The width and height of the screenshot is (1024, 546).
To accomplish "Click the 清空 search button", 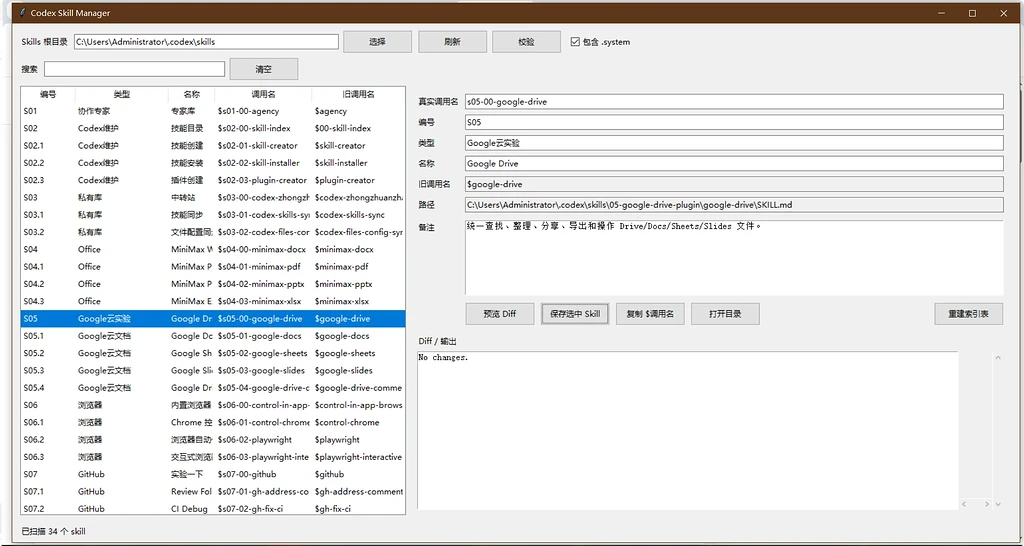I will point(264,69).
